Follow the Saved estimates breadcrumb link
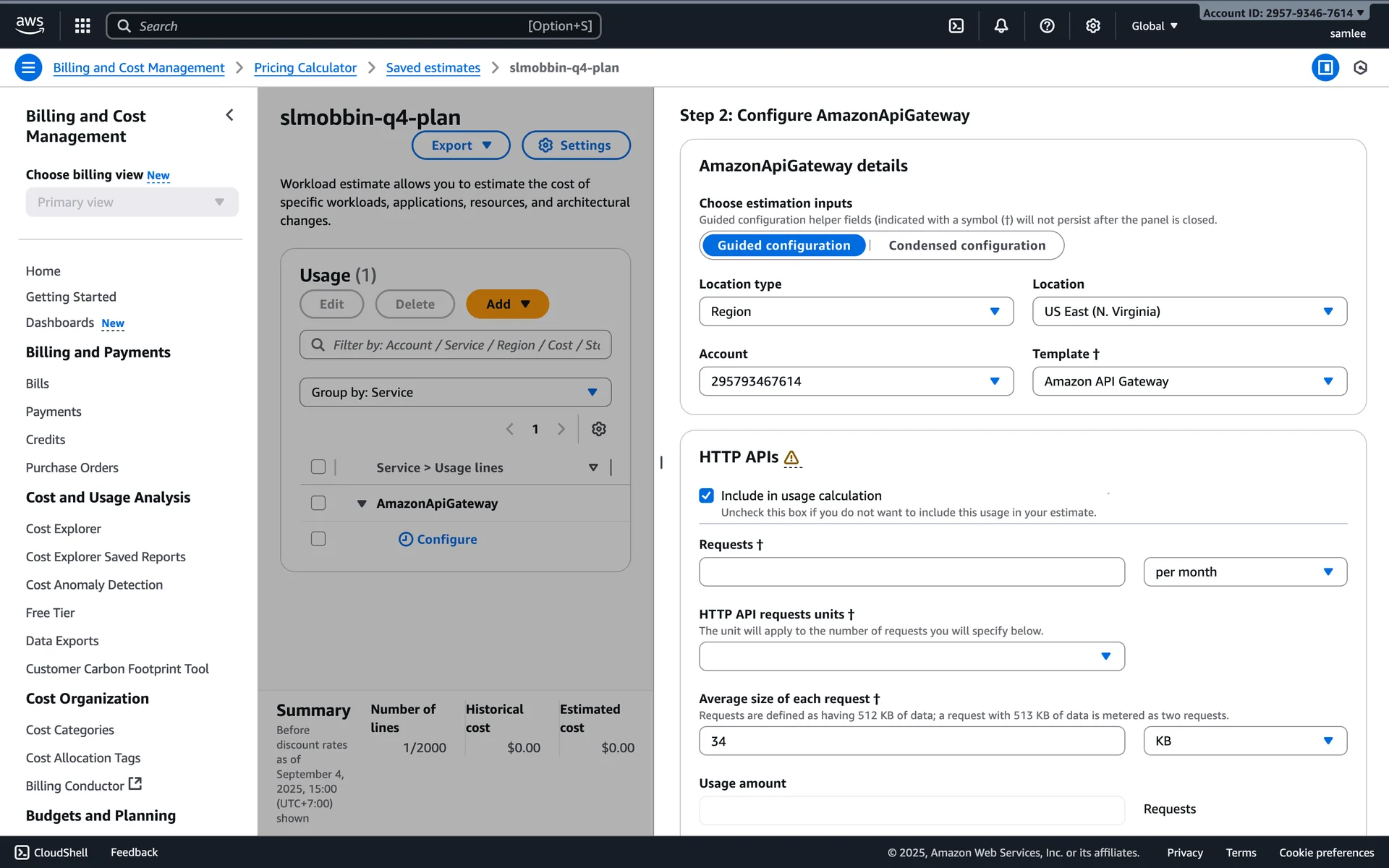The width and height of the screenshot is (1389, 868). pos(433,67)
